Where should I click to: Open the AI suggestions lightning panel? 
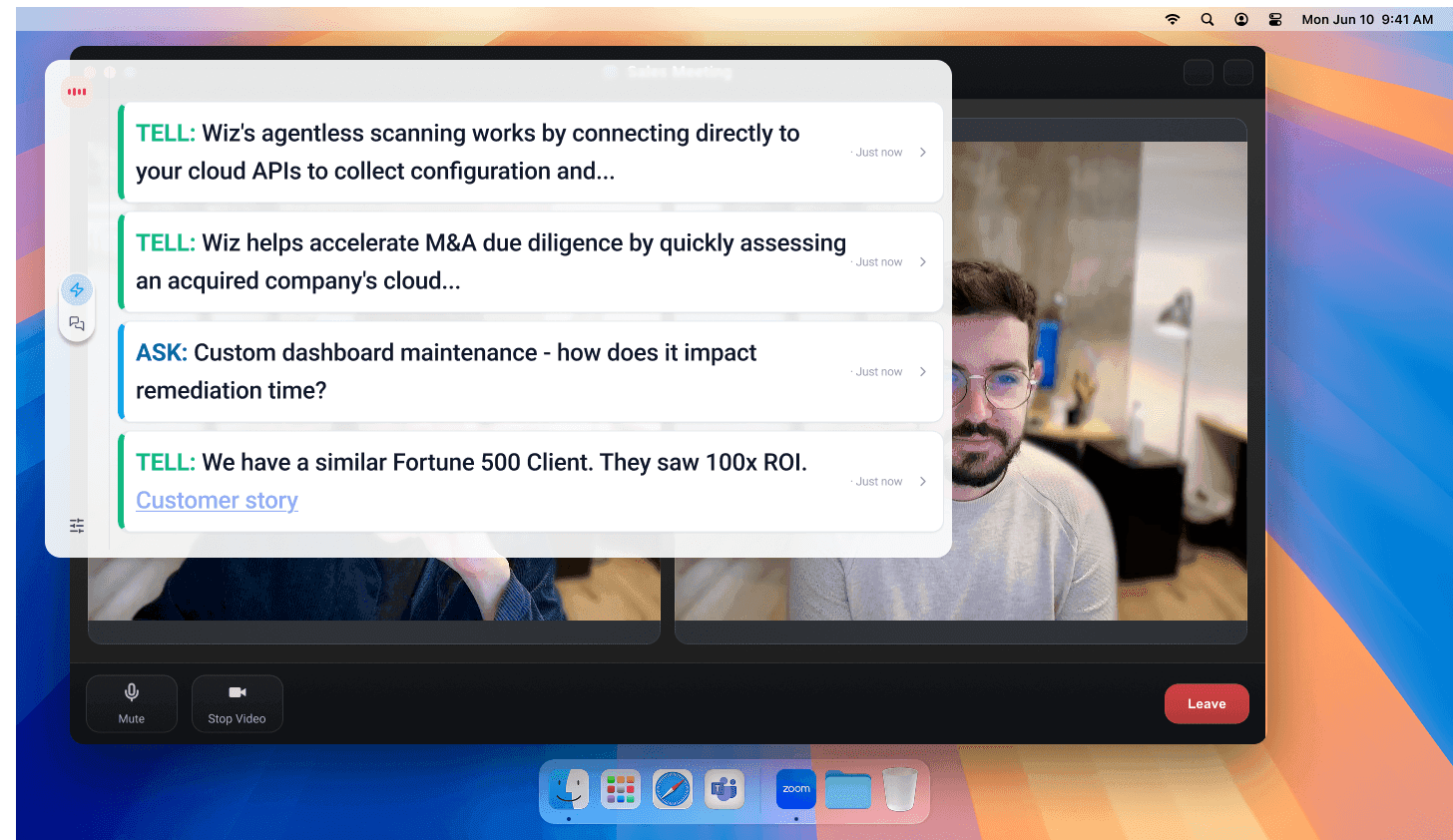(77, 289)
